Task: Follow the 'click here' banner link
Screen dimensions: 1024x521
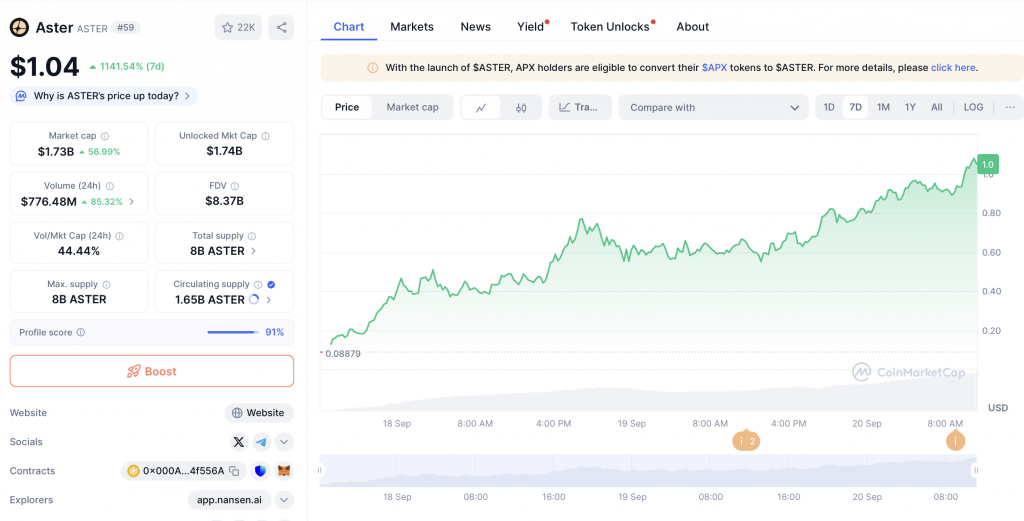Action: (953, 67)
